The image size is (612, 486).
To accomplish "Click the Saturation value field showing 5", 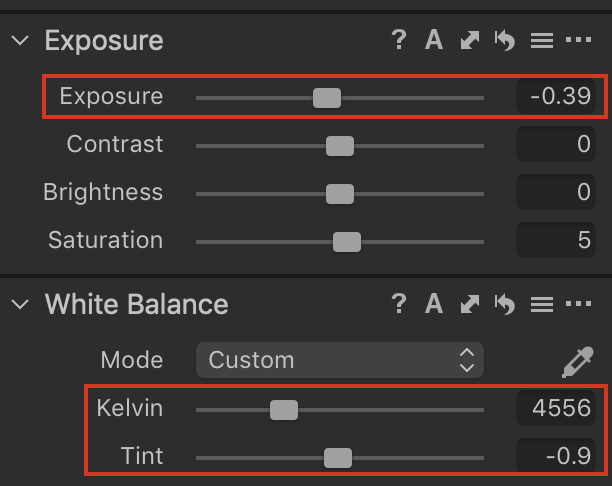I will click(x=556, y=240).
